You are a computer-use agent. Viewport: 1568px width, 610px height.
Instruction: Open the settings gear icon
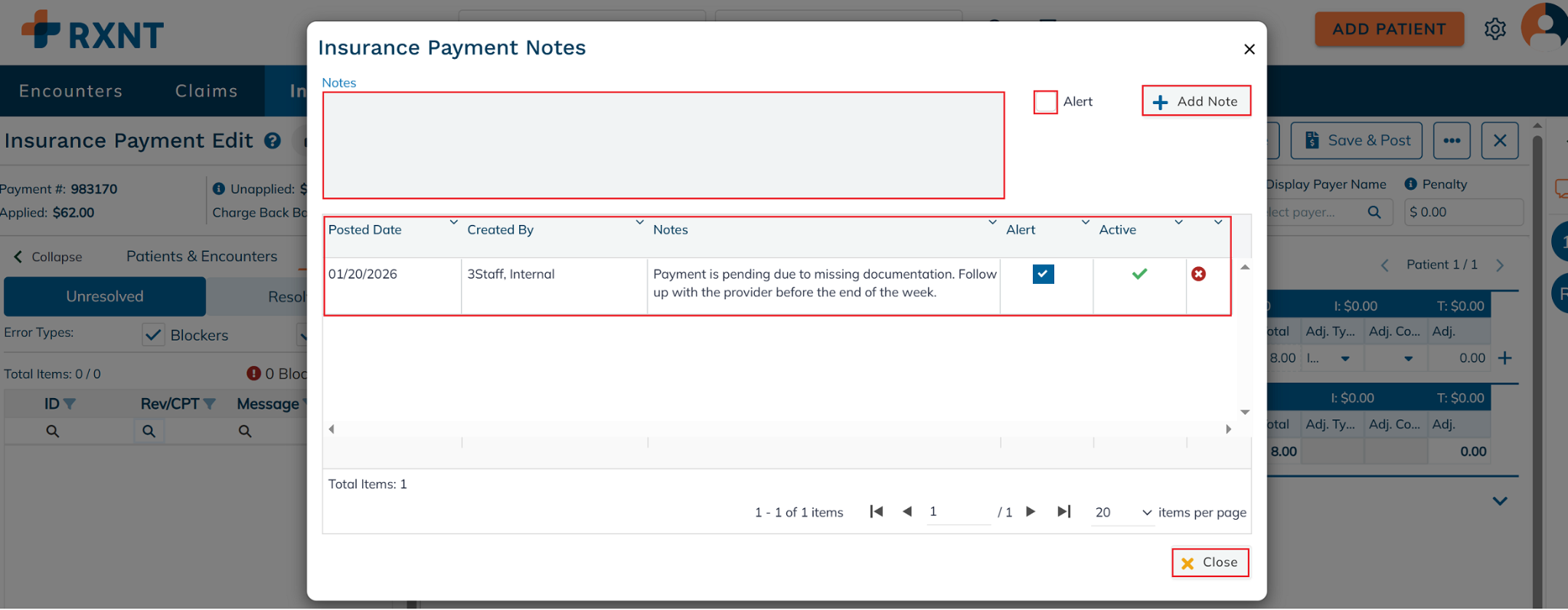pyautogui.click(x=1494, y=29)
